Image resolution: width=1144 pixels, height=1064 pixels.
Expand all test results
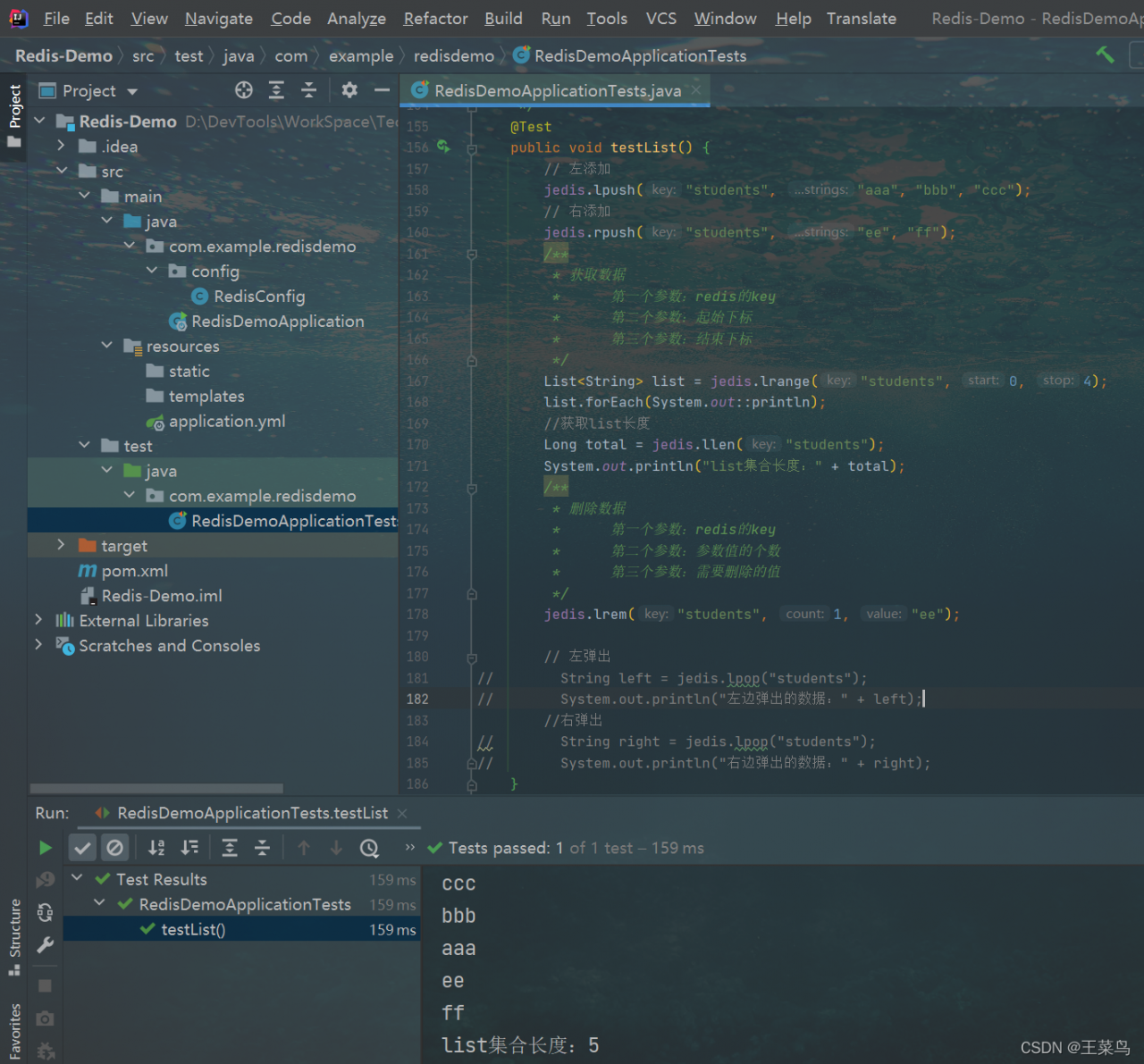click(x=230, y=848)
